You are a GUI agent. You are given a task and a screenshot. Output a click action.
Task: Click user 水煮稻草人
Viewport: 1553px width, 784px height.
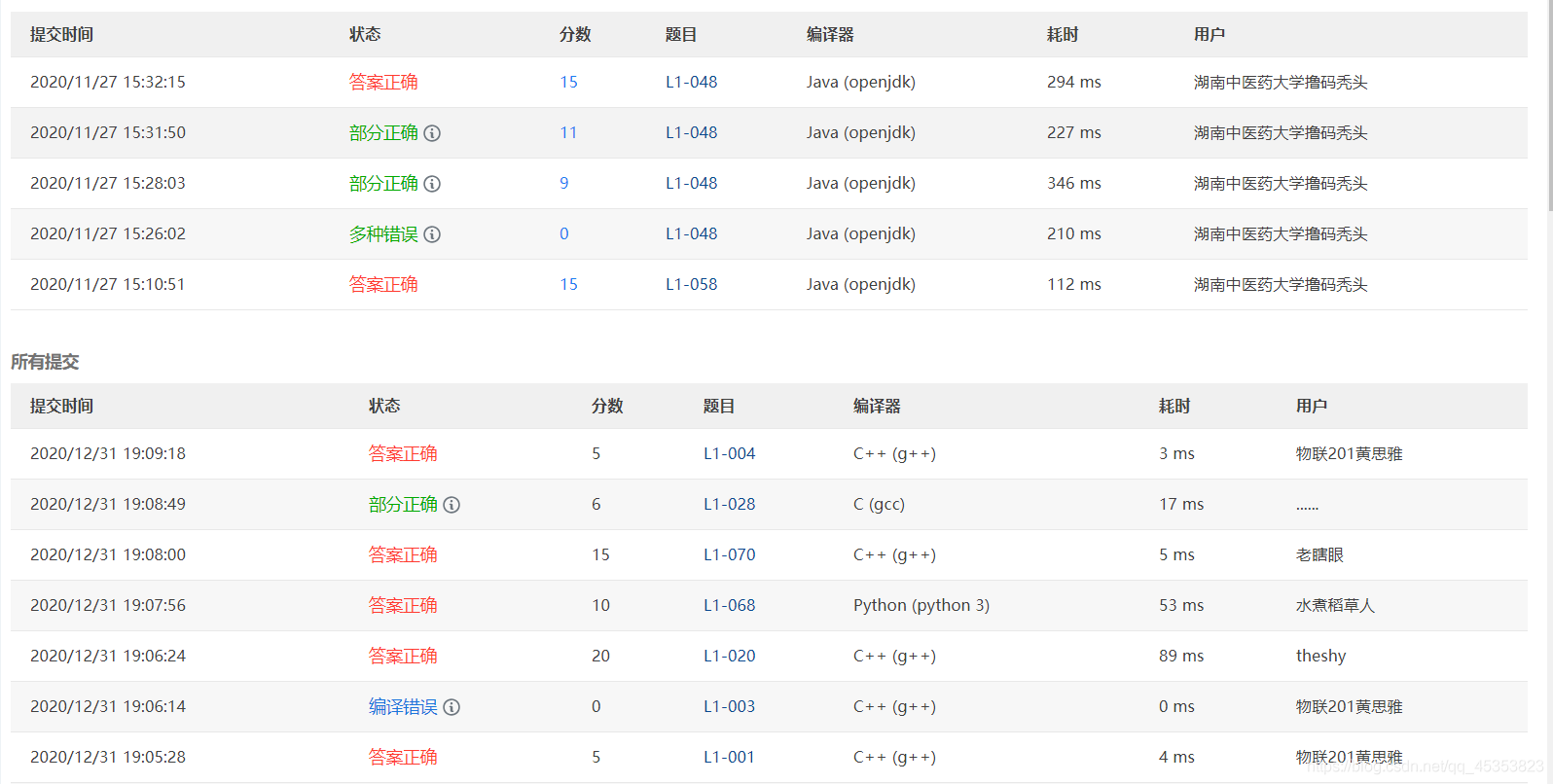tap(1335, 605)
